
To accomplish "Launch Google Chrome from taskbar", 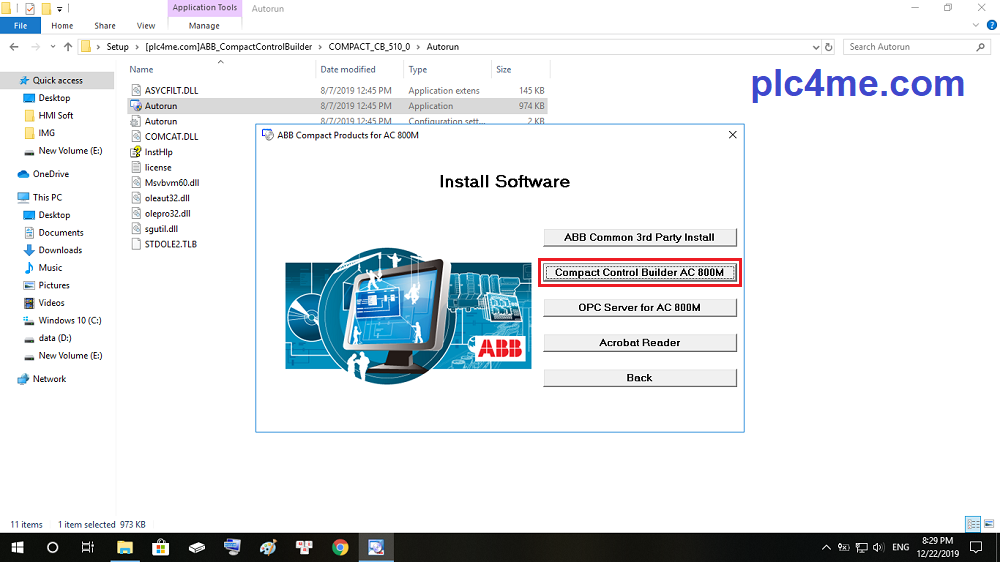I will coord(340,547).
